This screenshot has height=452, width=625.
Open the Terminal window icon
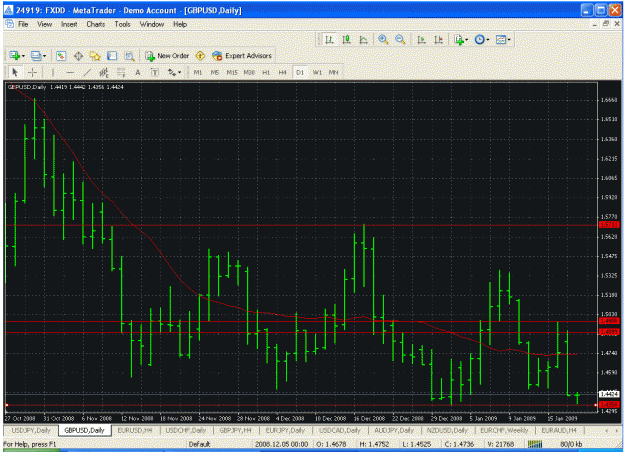coord(112,56)
